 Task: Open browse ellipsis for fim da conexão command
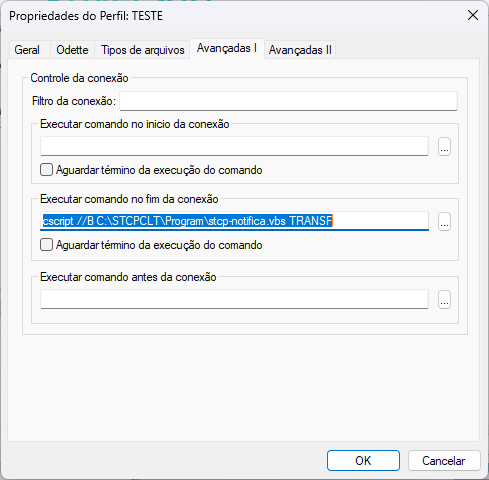[444, 221]
